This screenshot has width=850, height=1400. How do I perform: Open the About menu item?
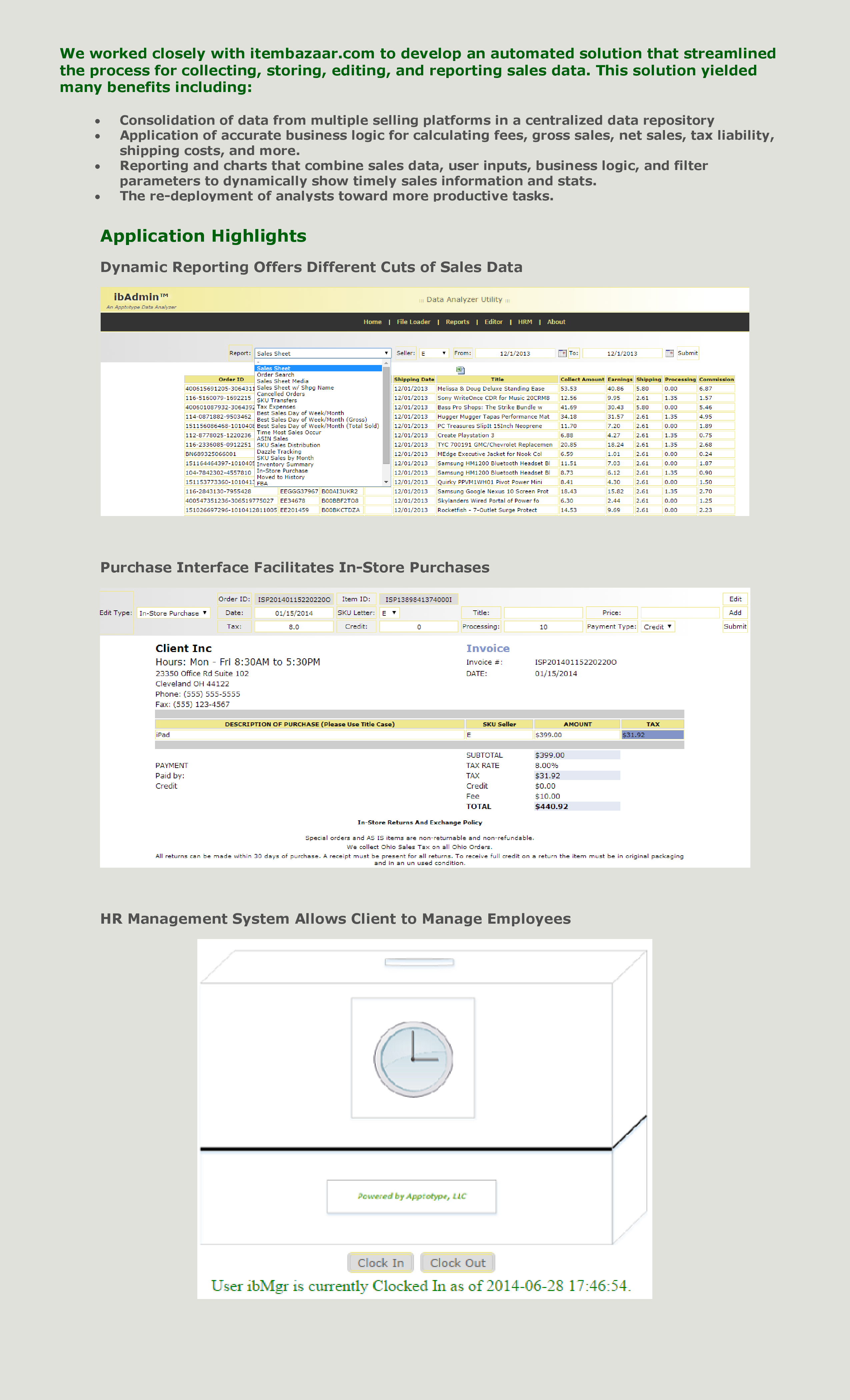pos(556,322)
